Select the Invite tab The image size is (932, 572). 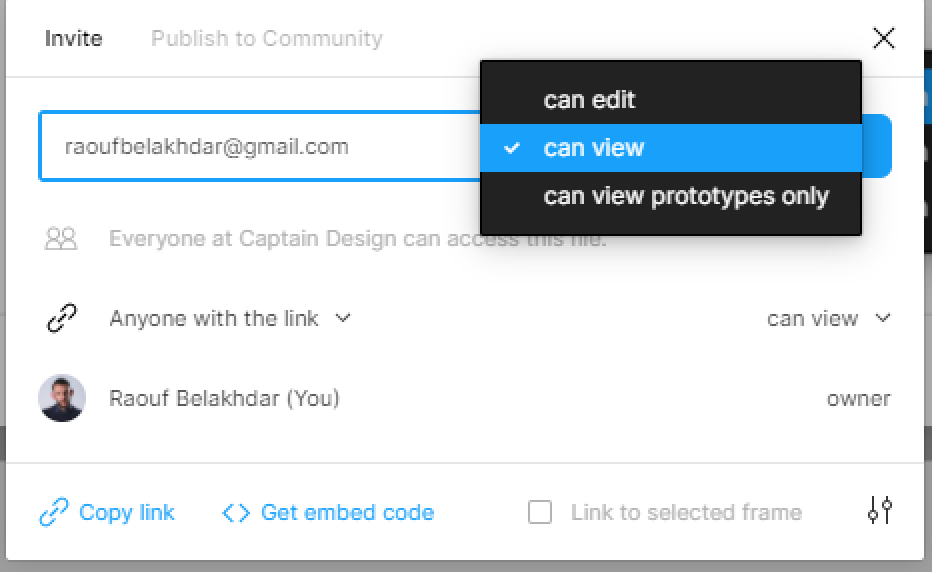tap(74, 39)
